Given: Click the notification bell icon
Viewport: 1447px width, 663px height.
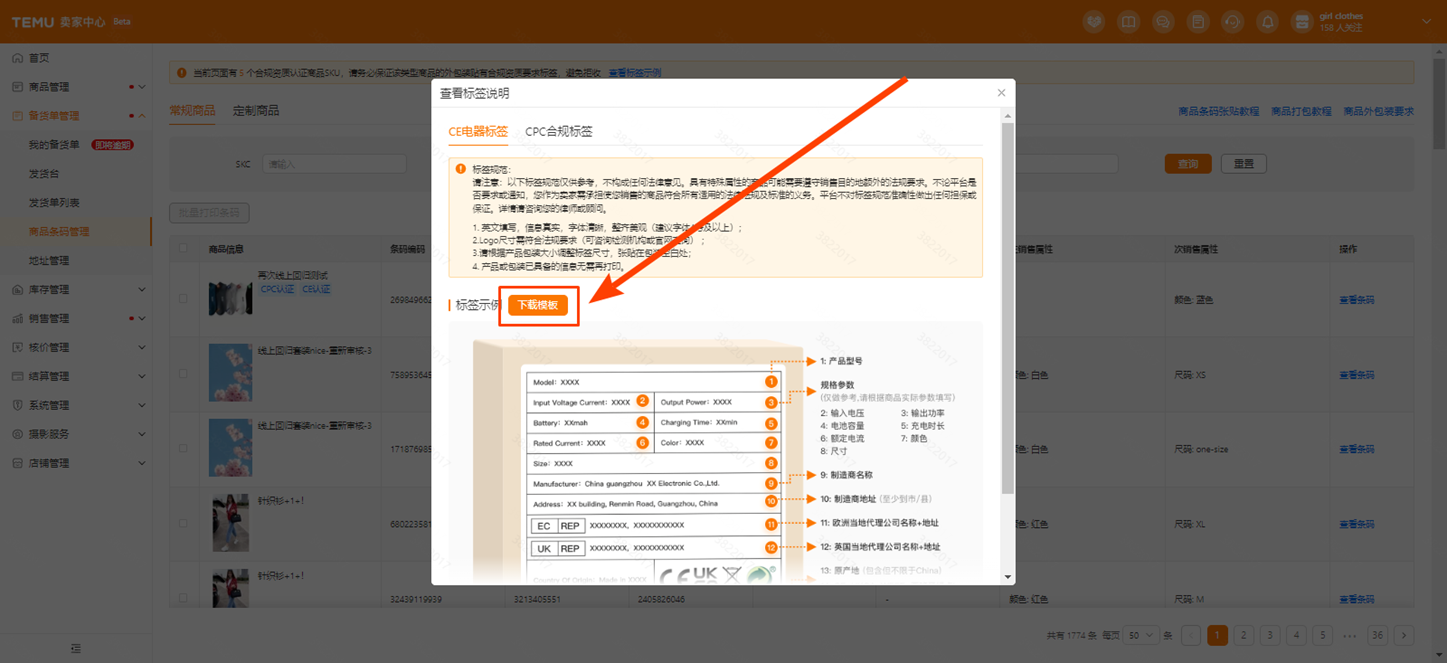Looking at the screenshot, I should tap(1267, 22).
